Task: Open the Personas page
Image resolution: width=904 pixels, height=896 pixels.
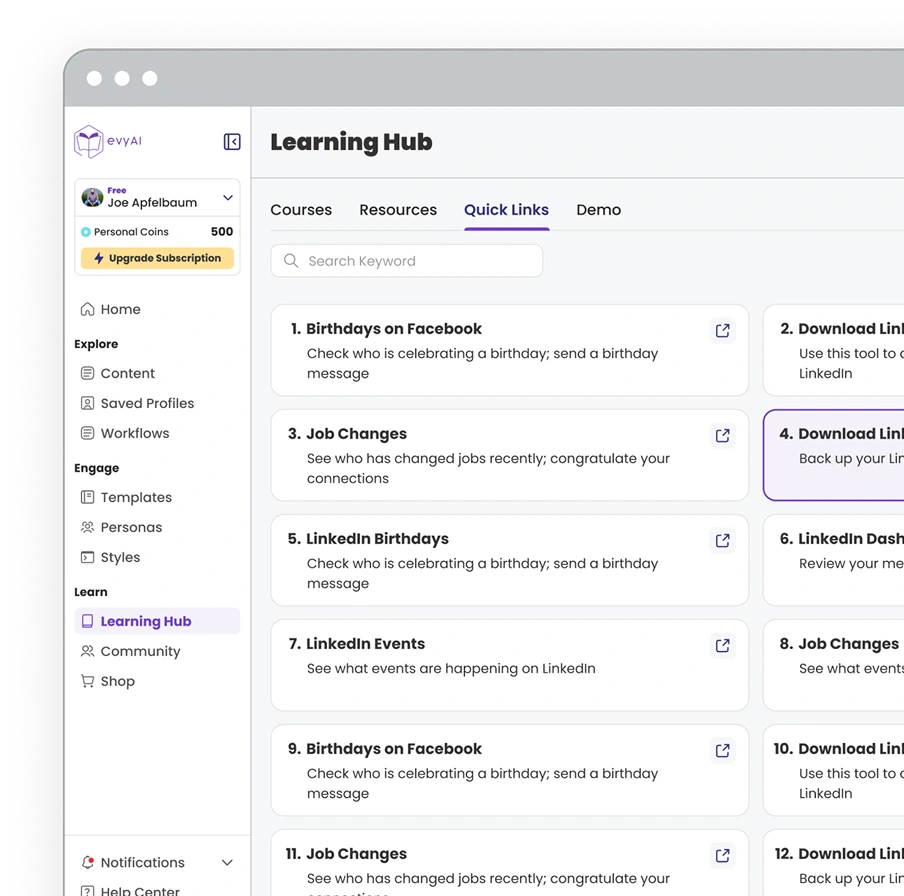Action: 131,528
